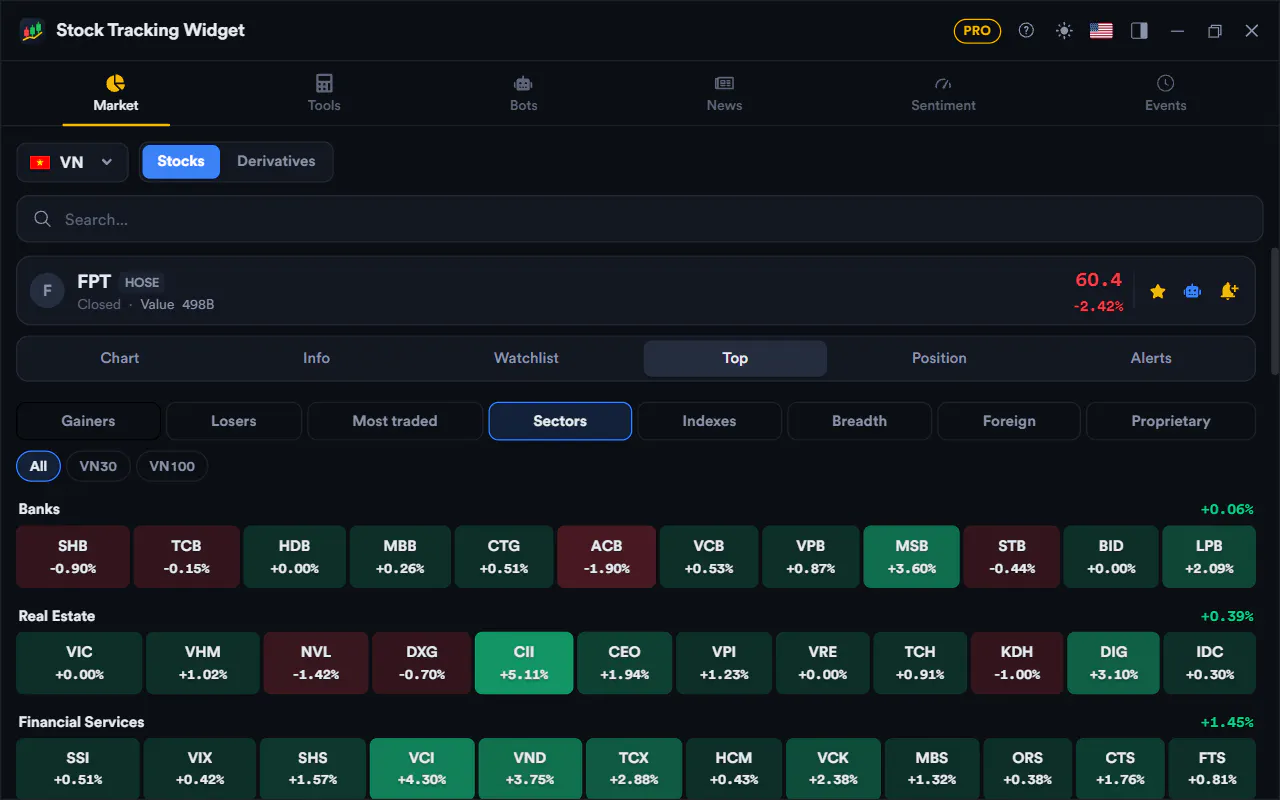
Task: Select the Stocks toggle option
Action: tap(181, 161)
